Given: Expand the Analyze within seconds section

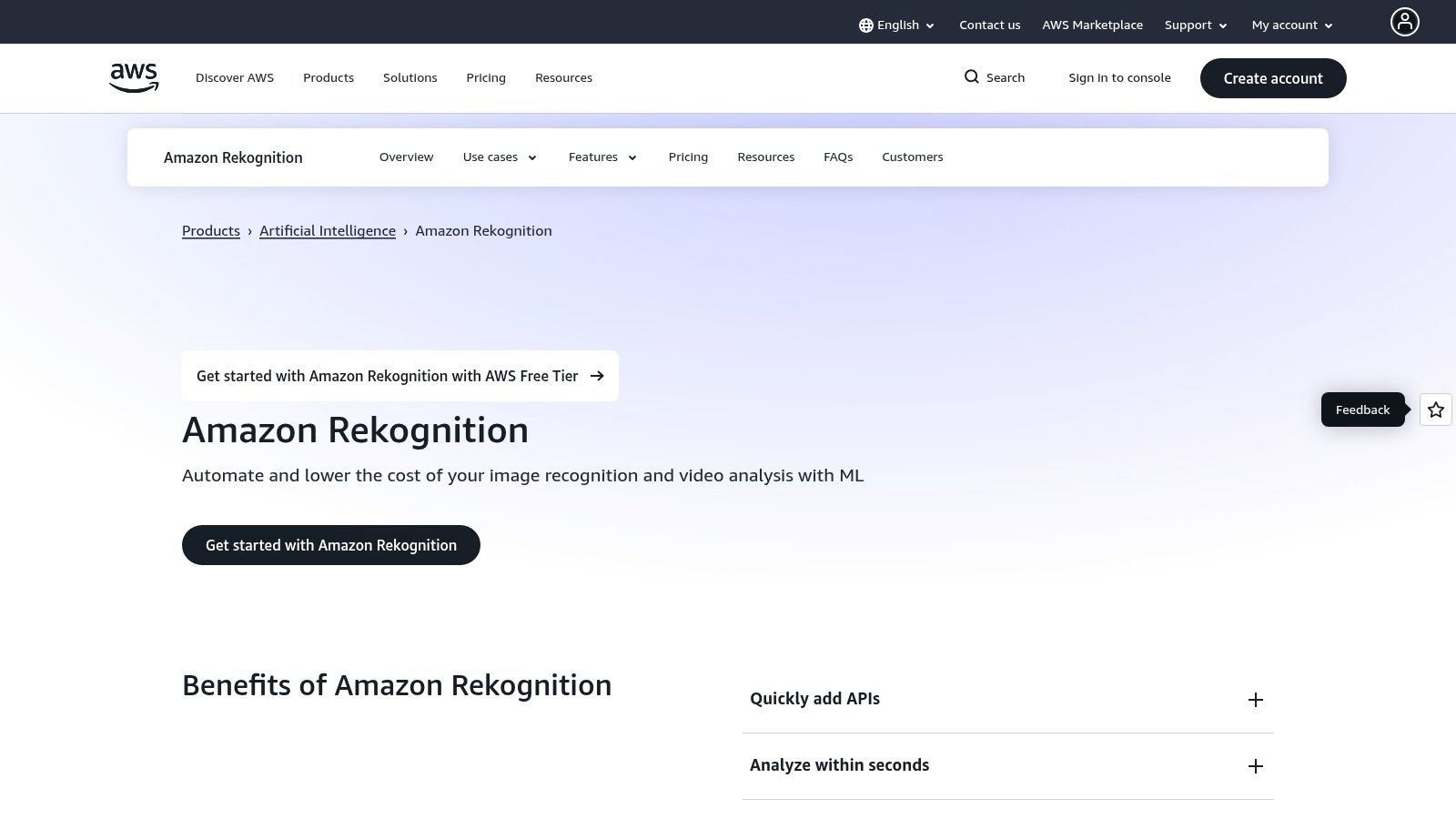Looking at the screenshot, I should [1256, 766].
